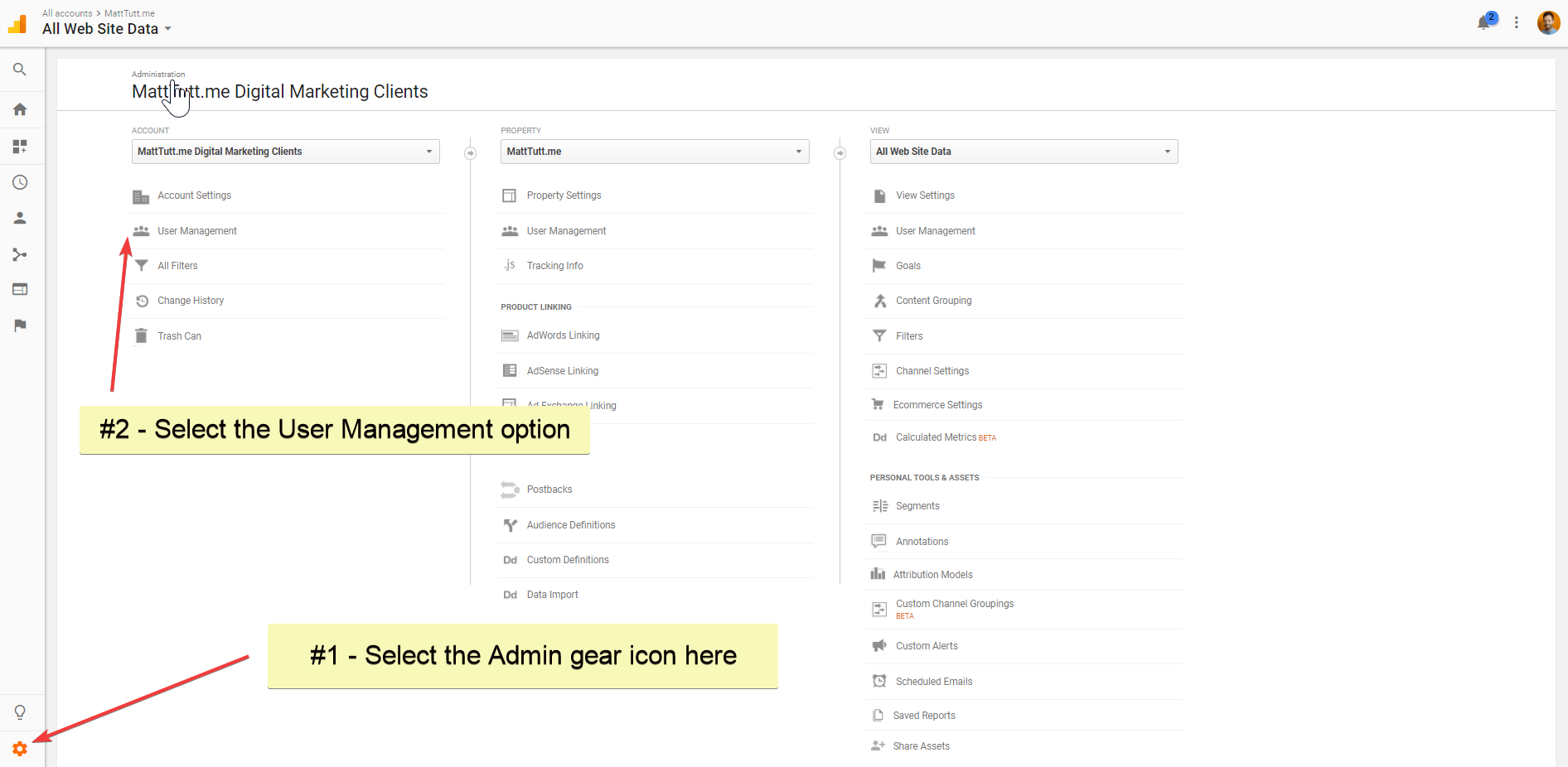The height and width of the screenshot is (767, 1568).
Task: Click the Scheduled Emails clock icon
Action: click(879, 681)
